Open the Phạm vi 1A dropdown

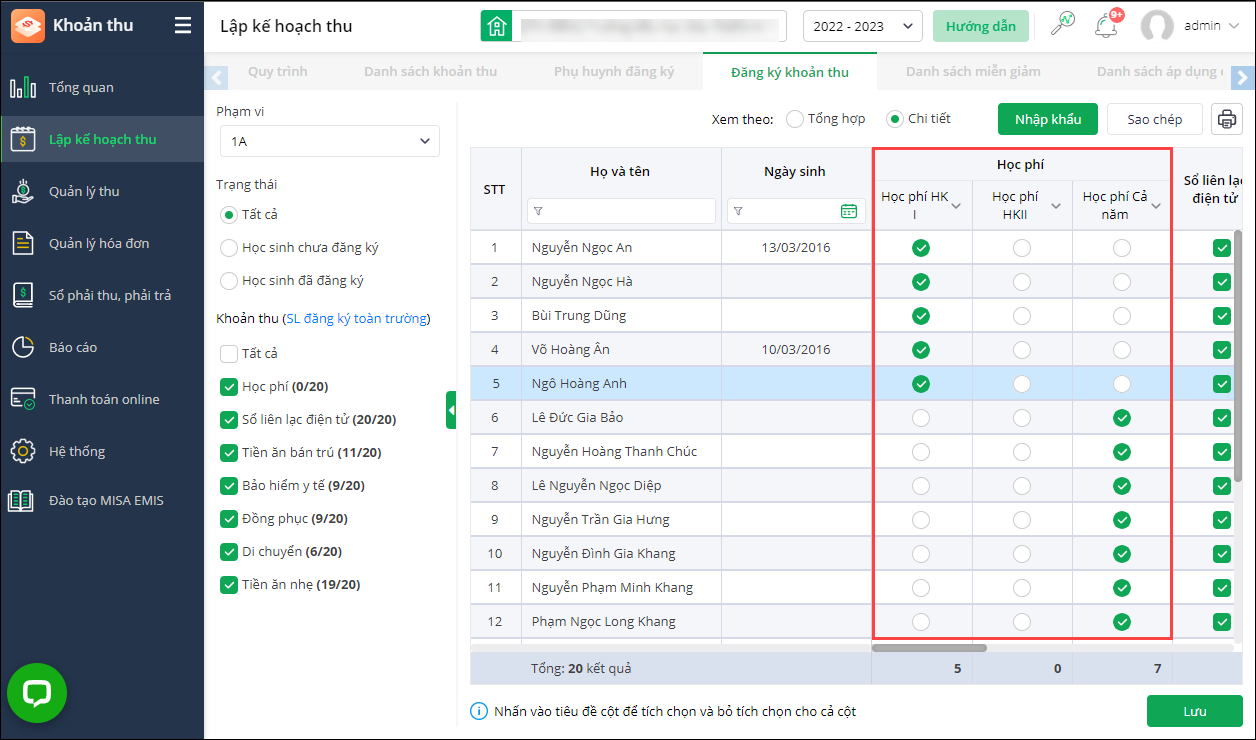pyautogui.click(x=329, y=141)
